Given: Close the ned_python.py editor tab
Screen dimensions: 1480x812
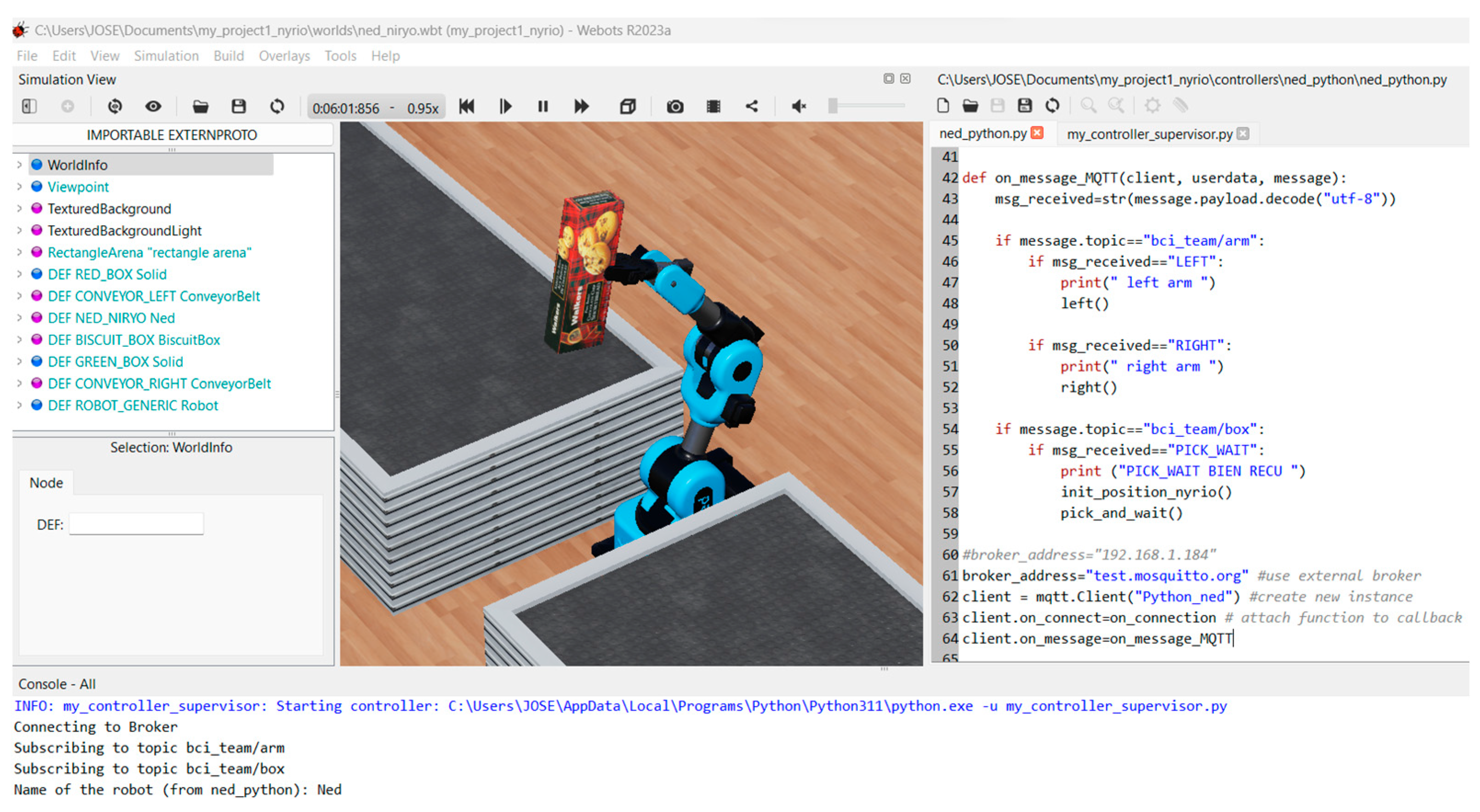Looking at the screenshot, I should pyautogui.click(x=1037, y=133).
